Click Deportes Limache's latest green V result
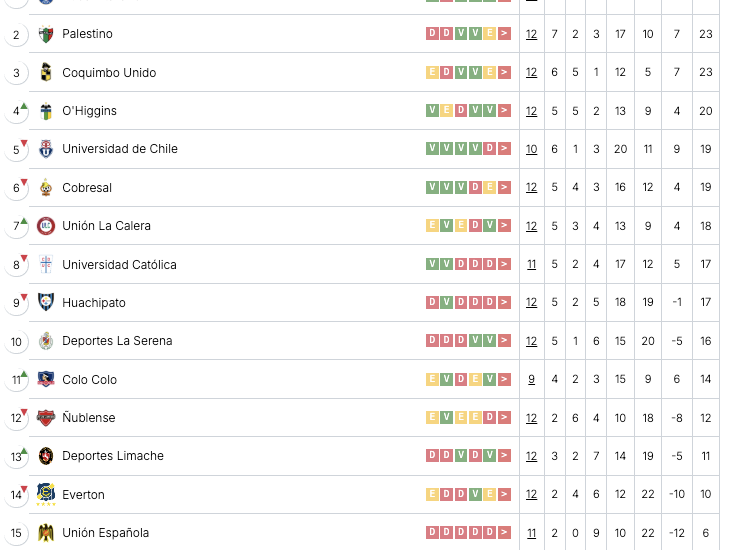The height and width of the screenshot is (550, 743). tap(490, 455)
